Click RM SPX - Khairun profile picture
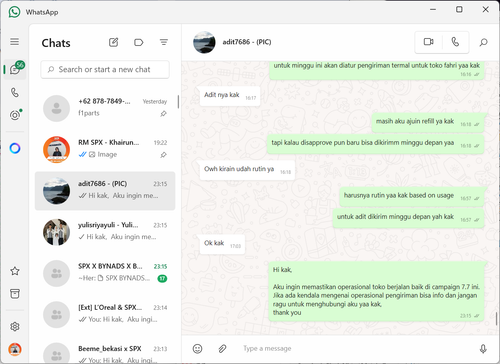This screenshot has width=500, height=364. click(56, 149)
